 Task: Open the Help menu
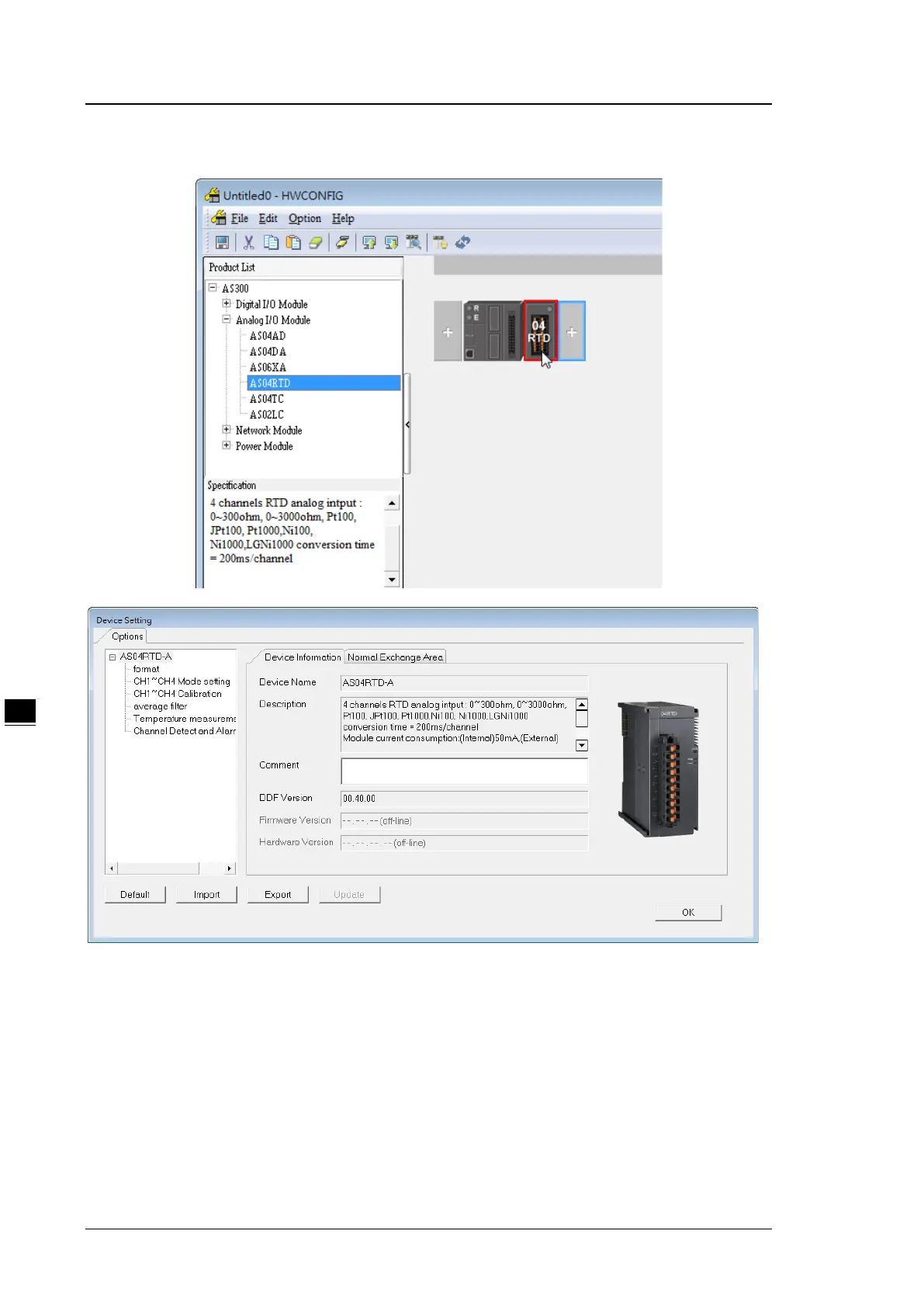coord(343,219)
